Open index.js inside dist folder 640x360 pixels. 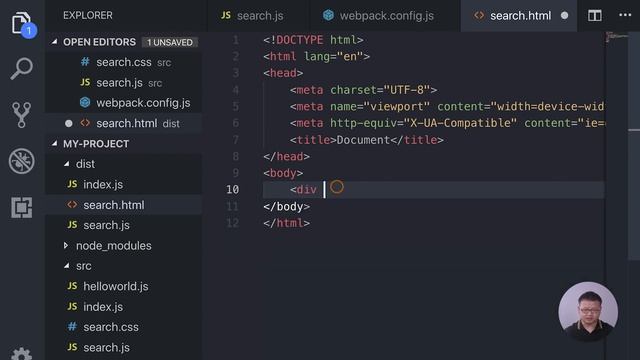tap(123, 184)
